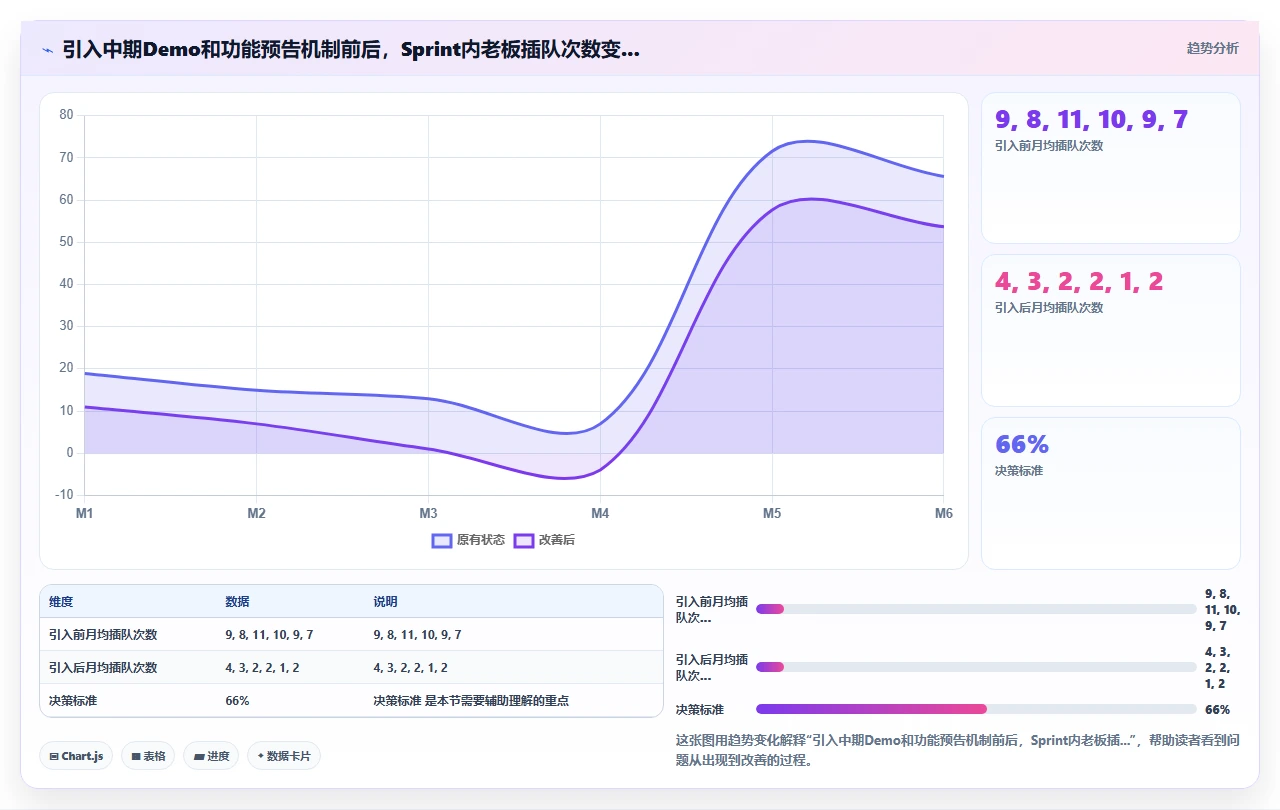Click the 引入前月均插队次数 table row label
This screenshot has height=810, width=1280.
103,635
